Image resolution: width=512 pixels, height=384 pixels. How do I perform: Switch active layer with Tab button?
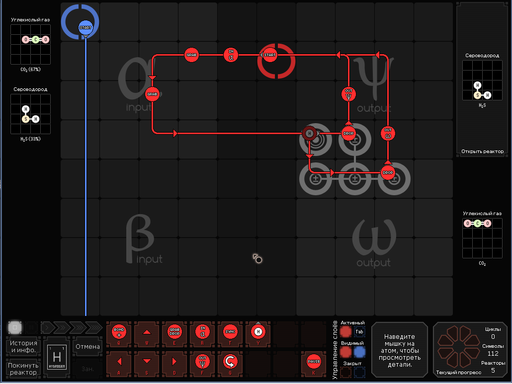(359, 332)
